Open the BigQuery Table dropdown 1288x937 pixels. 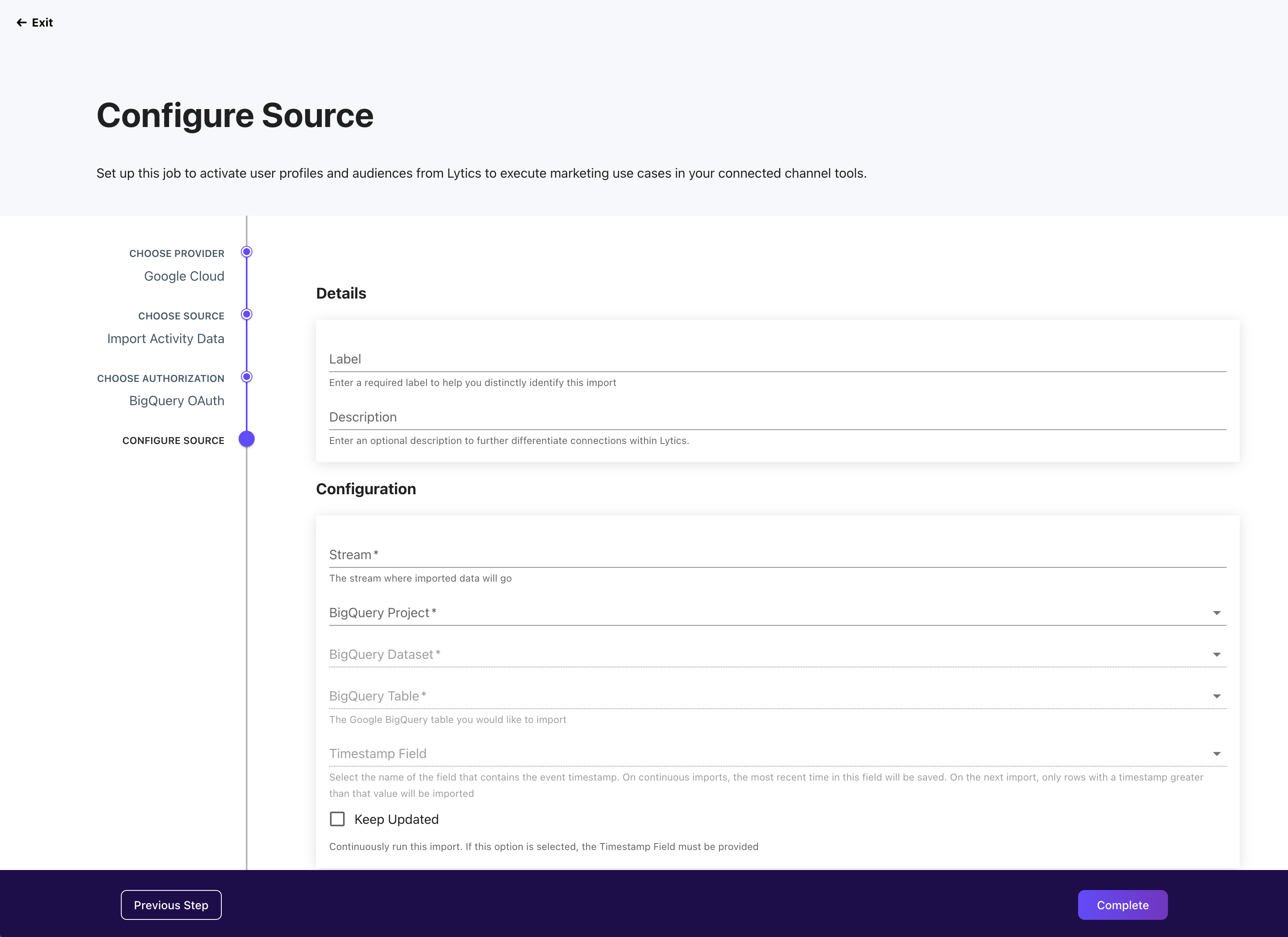tap(777, 696)
